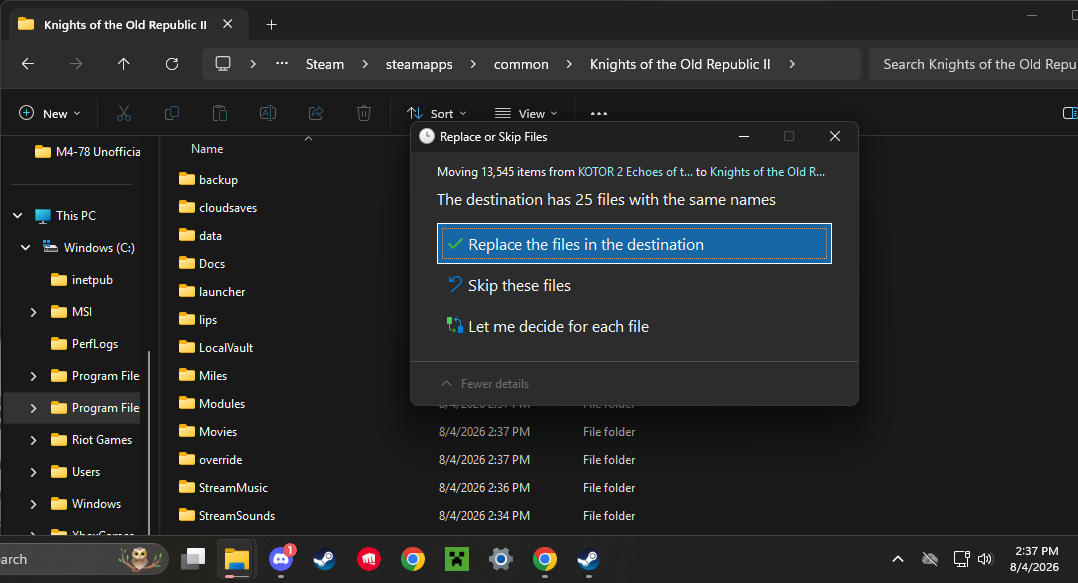Navigate to steamapps in the breadcrumb
This screenshot has height=583, width=1078.
coord(419,64)
